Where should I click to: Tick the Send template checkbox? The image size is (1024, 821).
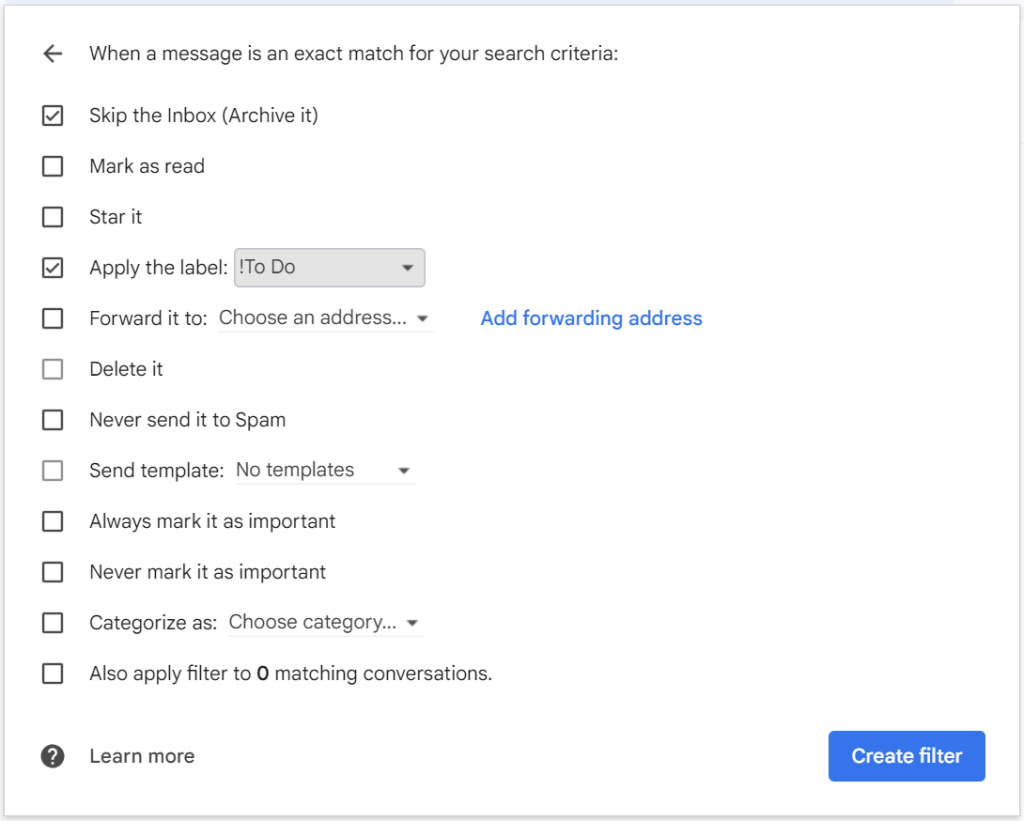coord(52,471)
